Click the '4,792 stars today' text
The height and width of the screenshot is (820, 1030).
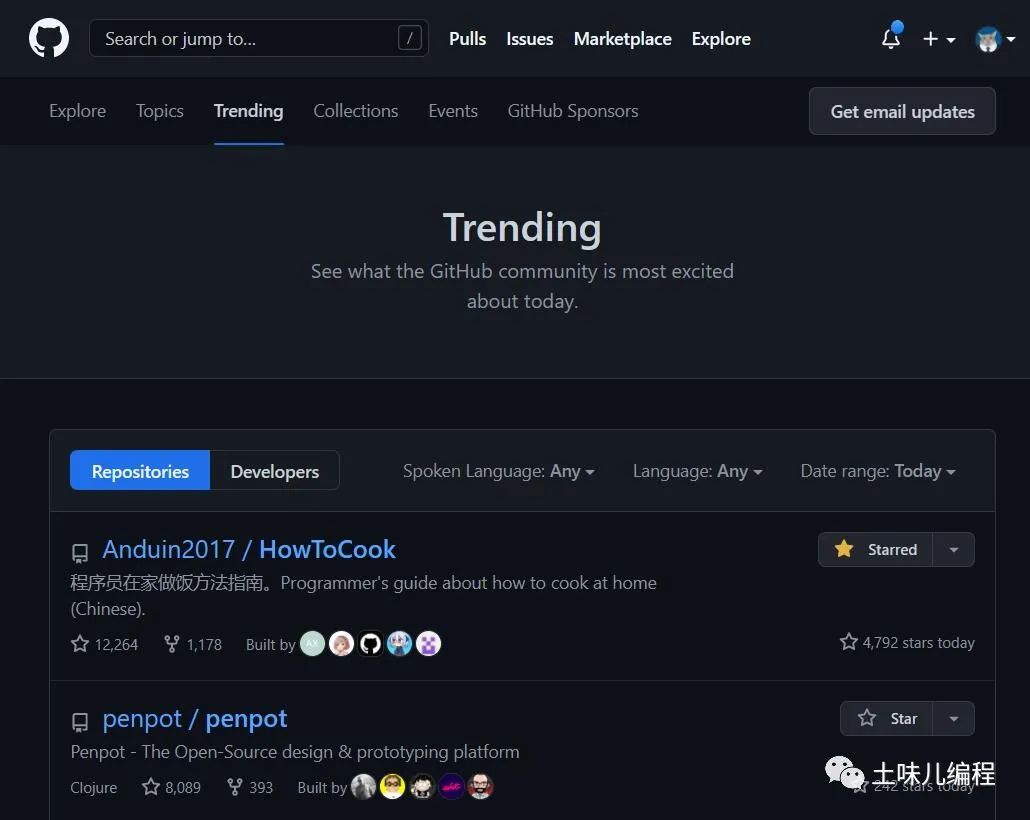[907, 642]
